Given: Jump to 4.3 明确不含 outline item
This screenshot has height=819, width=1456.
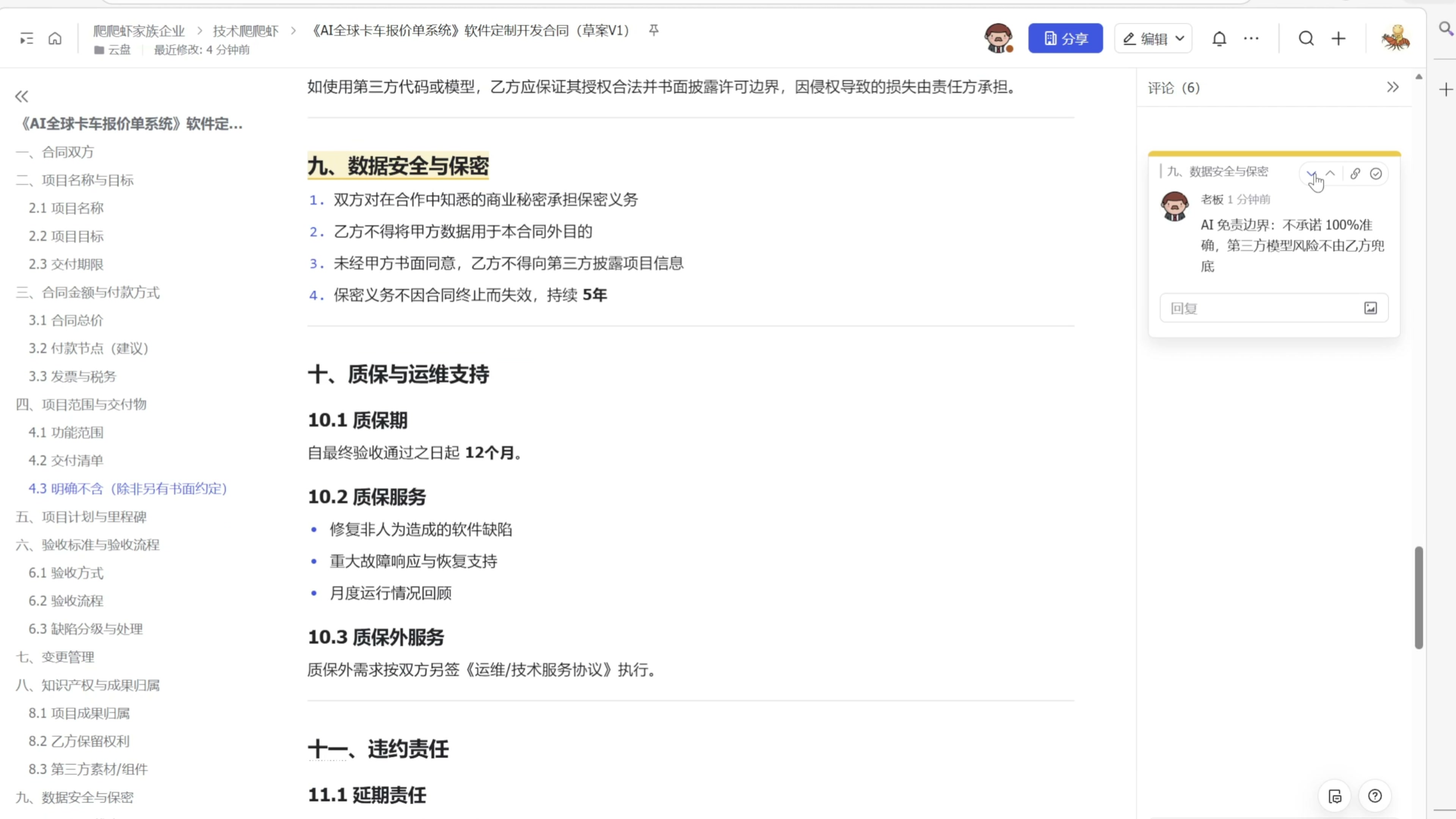Looking at the screenshot, I should [x=128, y=488].
